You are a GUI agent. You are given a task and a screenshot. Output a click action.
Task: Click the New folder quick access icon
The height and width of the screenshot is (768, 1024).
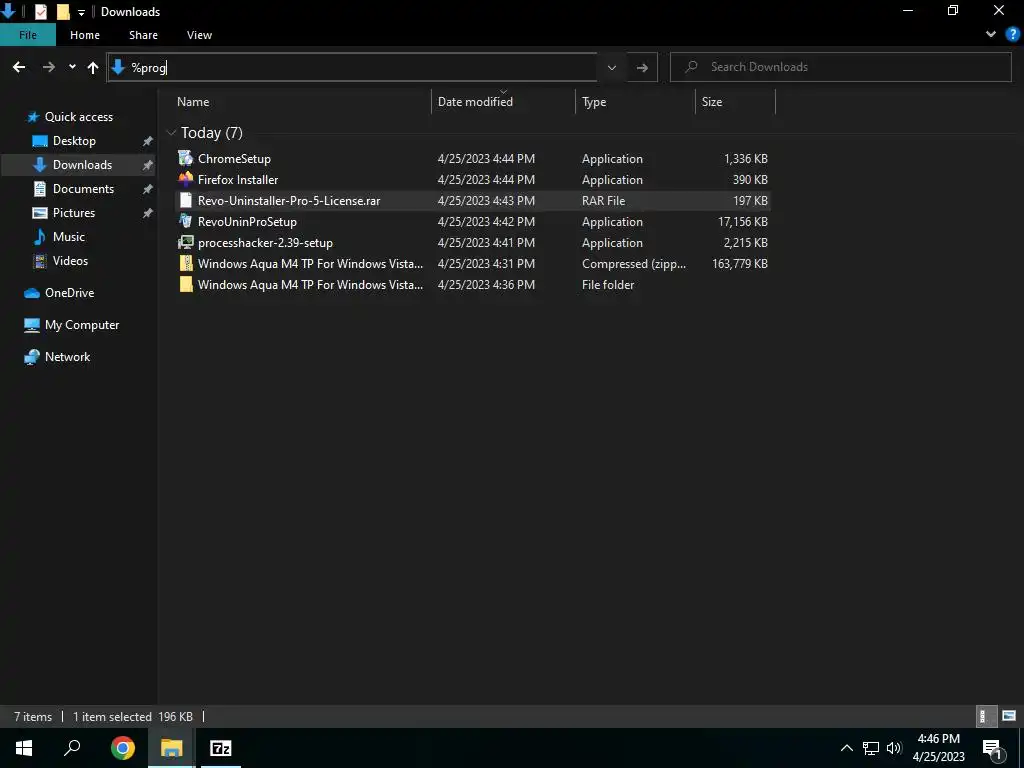63,12
